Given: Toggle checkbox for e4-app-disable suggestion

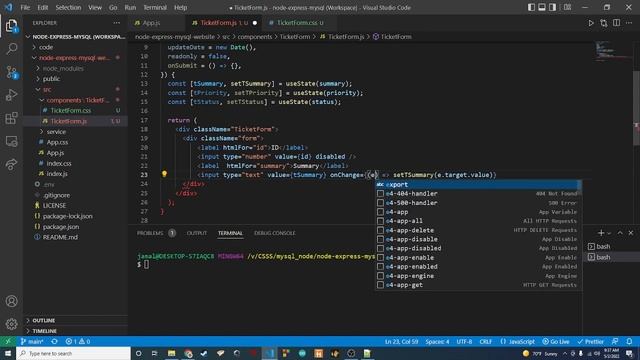Looking at the screenshot, I should (380, 239).
